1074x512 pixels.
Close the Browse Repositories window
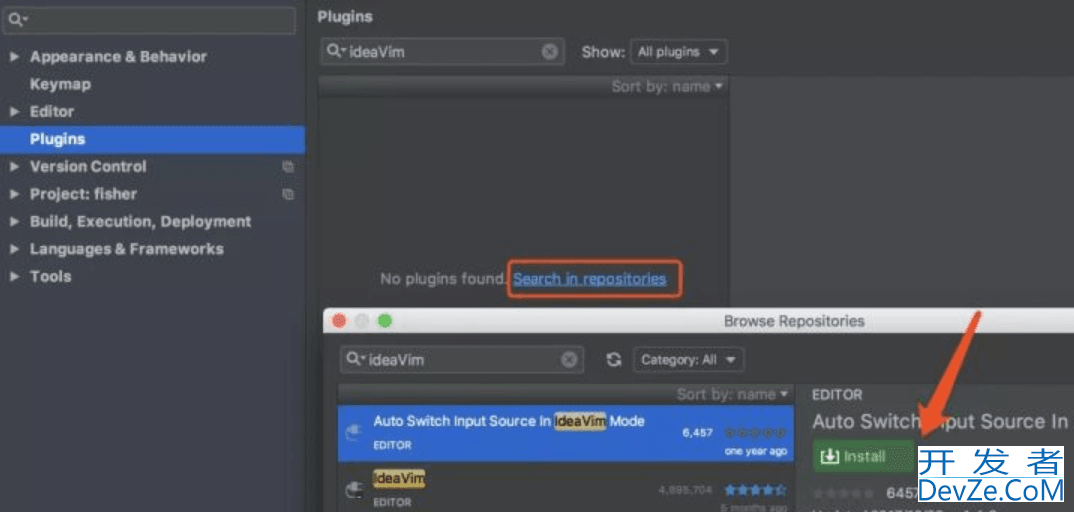(338, 320)
